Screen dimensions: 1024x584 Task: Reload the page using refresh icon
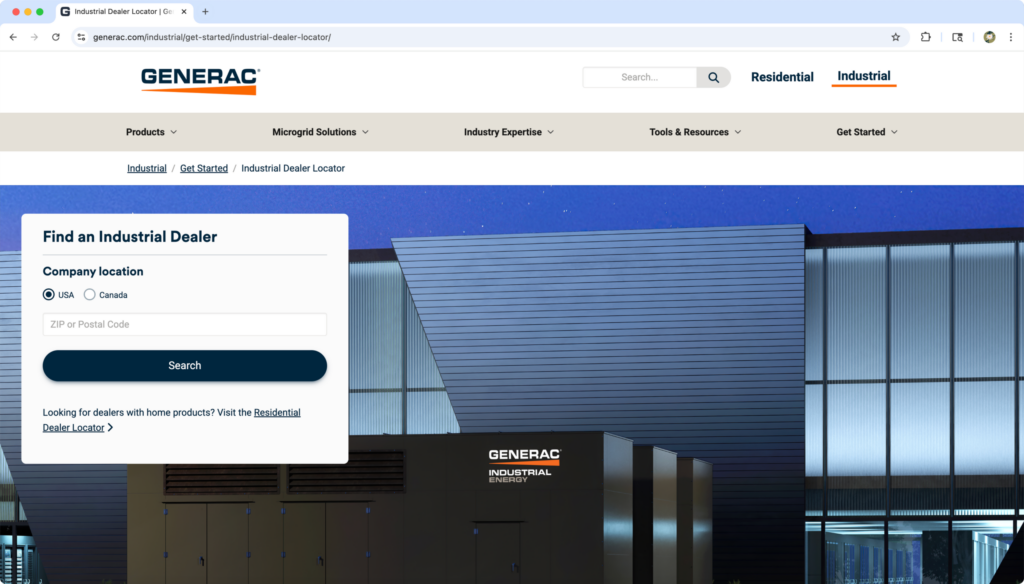(56, 37)
